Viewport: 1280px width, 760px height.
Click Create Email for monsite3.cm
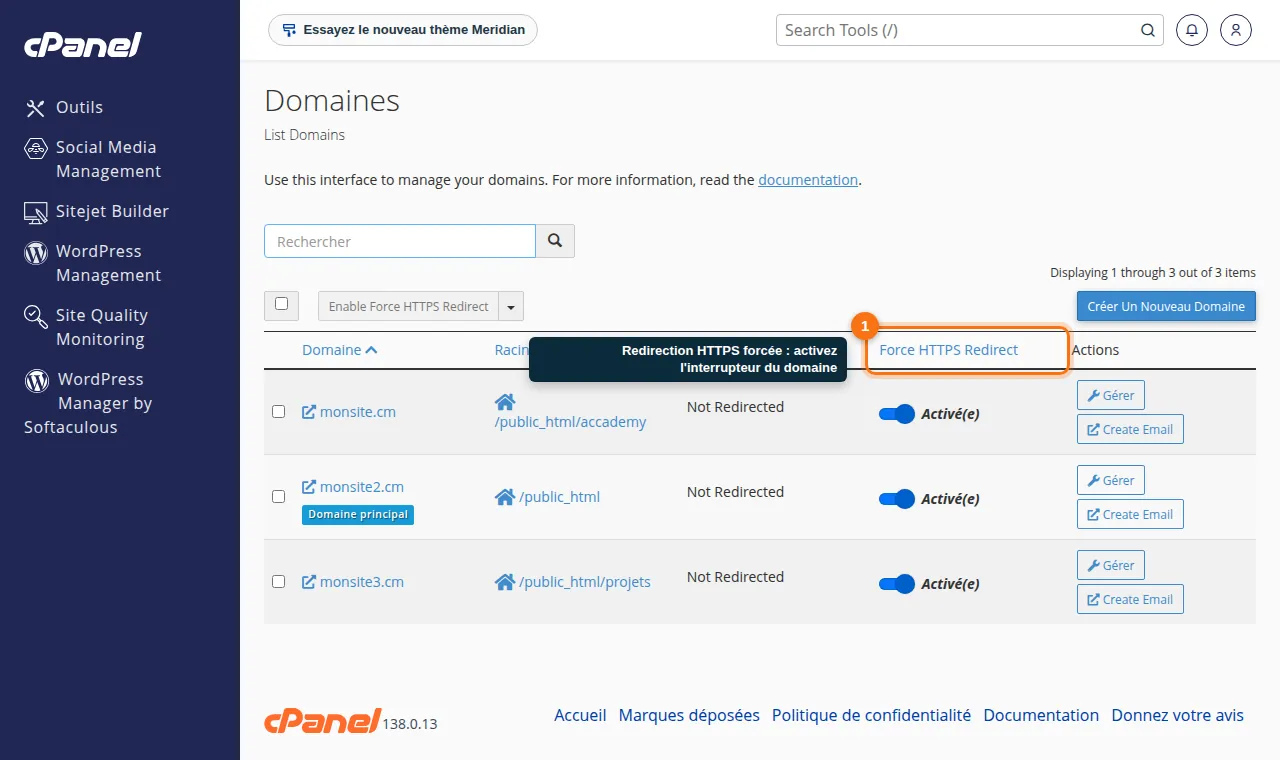[1130, 599]
